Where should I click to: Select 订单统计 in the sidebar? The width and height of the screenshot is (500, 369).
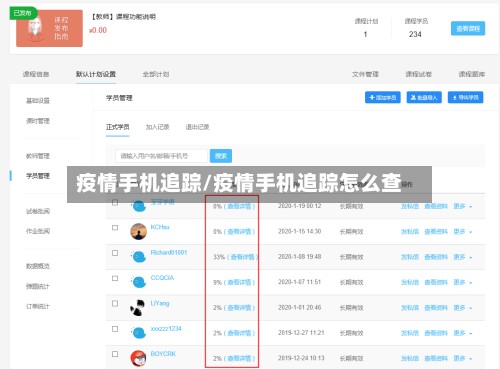38,306
